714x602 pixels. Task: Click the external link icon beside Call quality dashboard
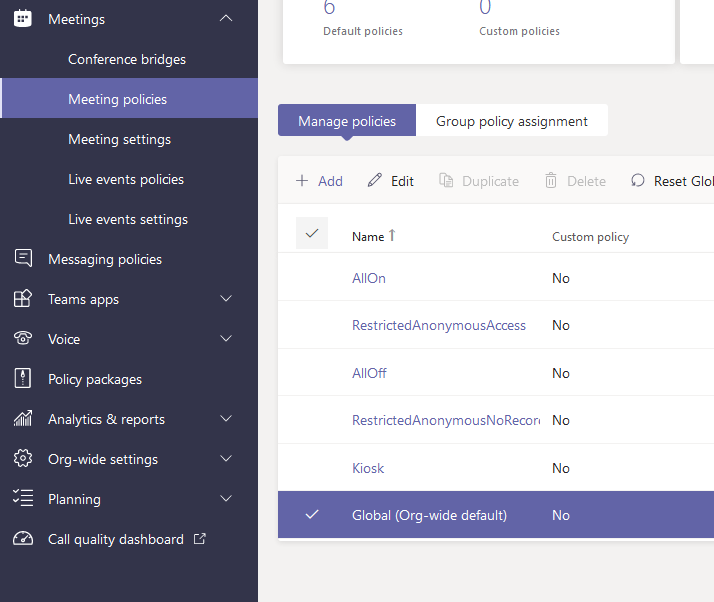coord(199,539)
